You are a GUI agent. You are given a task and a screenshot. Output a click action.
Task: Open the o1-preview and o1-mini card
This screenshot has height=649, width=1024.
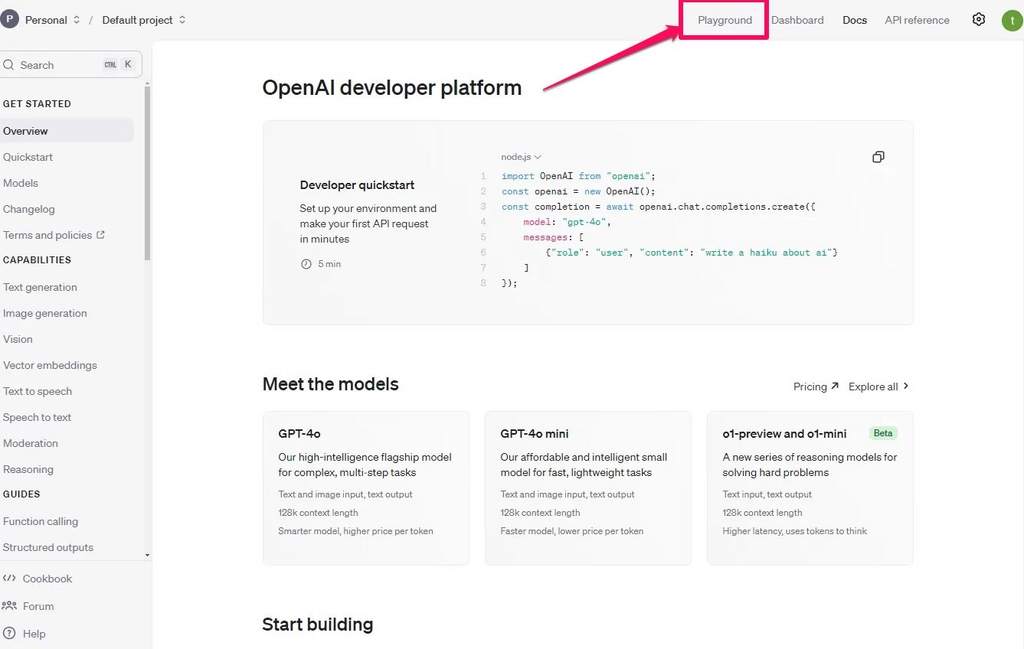click(810, 488)
